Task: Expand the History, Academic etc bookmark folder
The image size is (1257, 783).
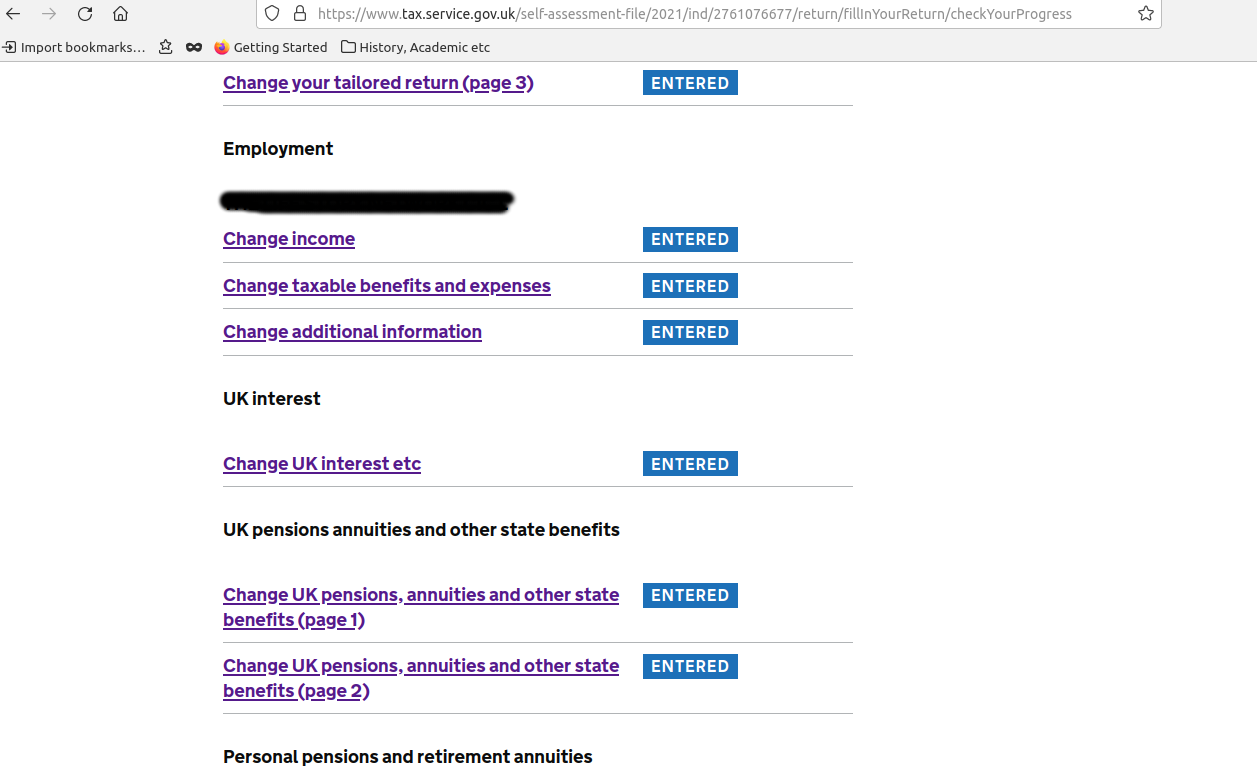Action: [415, 47]
